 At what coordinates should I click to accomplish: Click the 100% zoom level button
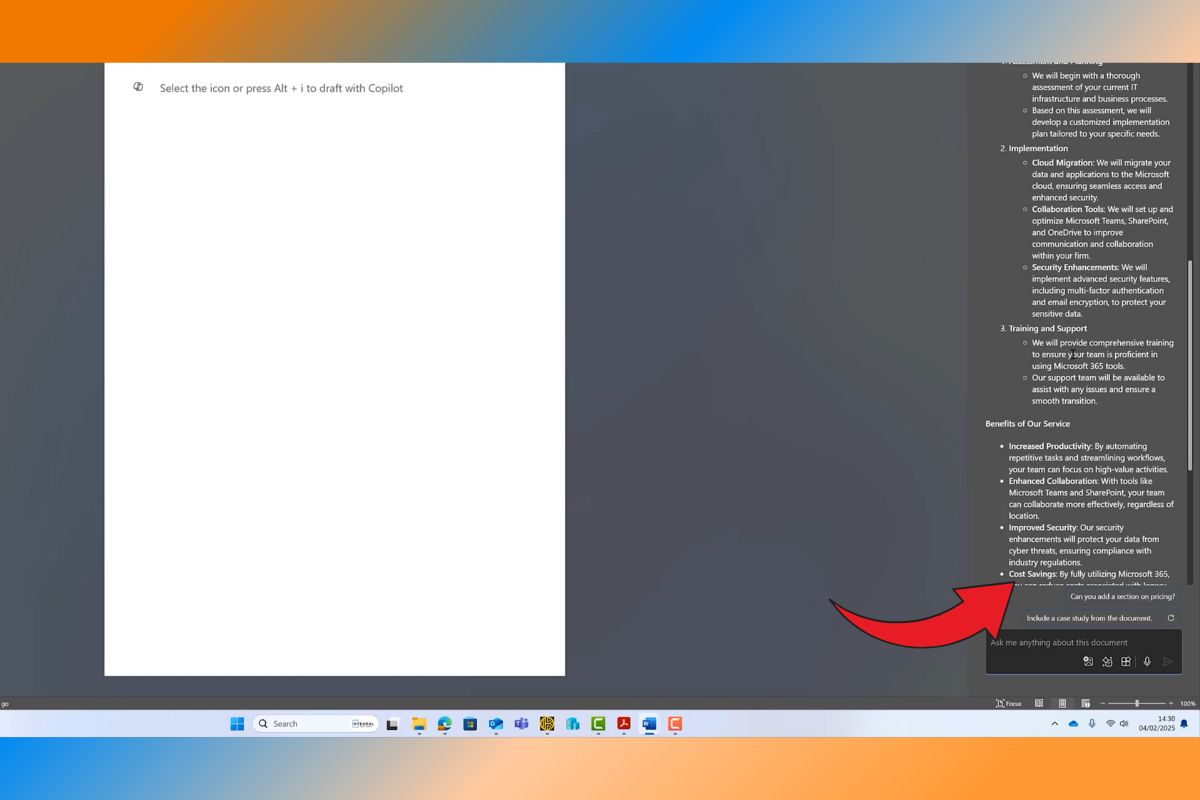[1187, 703]
